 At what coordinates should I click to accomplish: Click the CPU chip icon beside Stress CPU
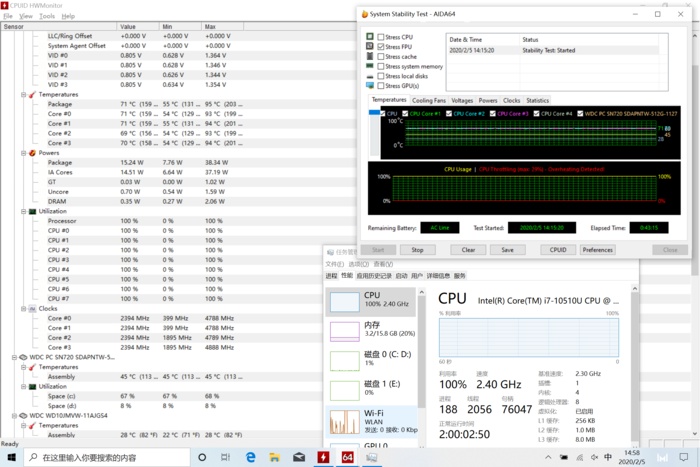tap(370, 36)
